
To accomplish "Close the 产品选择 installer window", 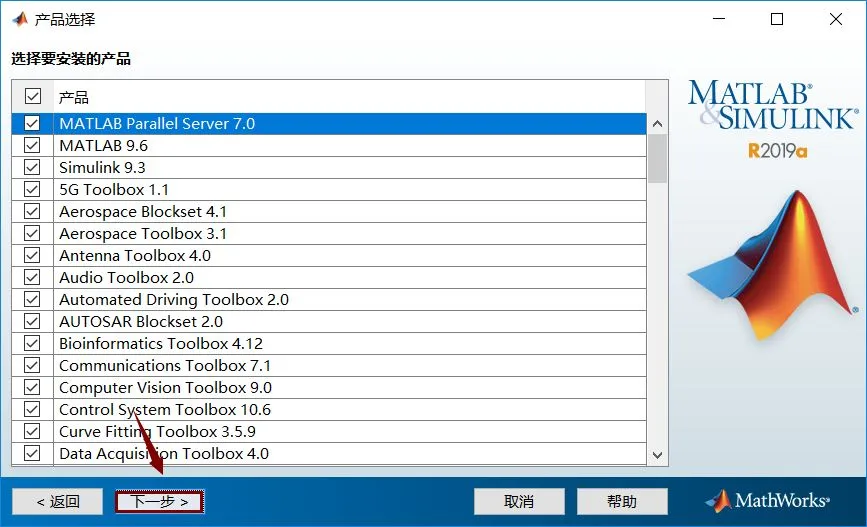I will [x=835, y=19].
